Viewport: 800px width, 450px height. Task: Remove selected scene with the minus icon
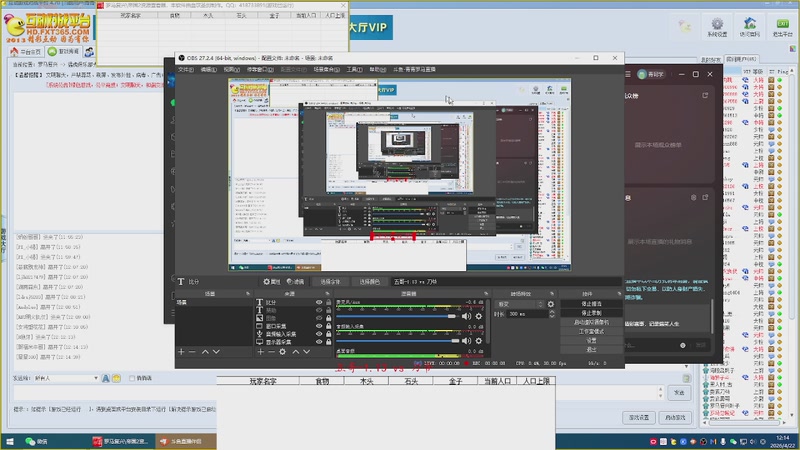tap(192, 352)
